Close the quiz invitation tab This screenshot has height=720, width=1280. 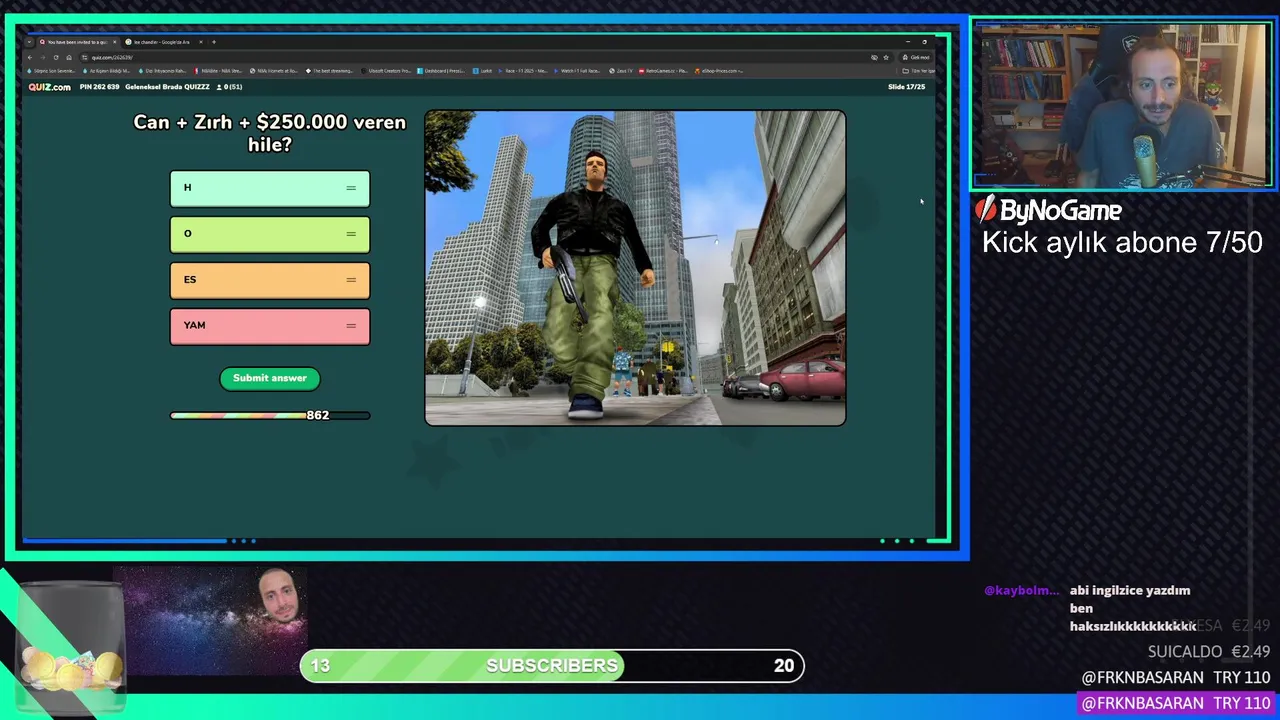[x=114, y=42]
